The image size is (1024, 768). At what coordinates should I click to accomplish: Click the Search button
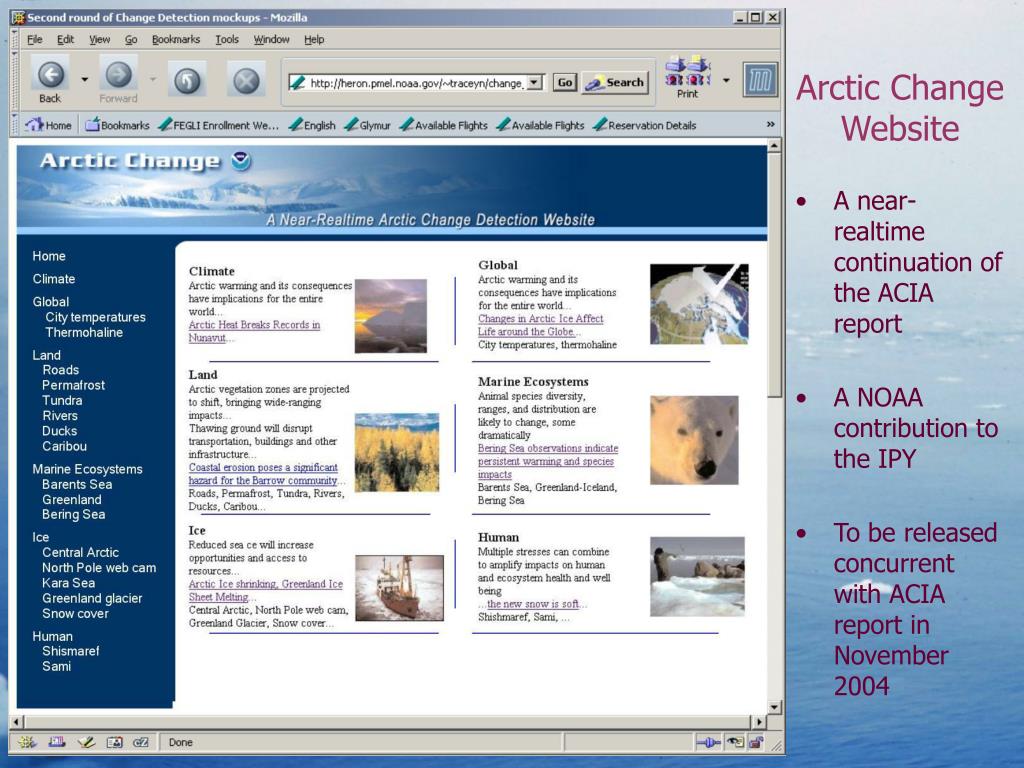coord(615,82)
